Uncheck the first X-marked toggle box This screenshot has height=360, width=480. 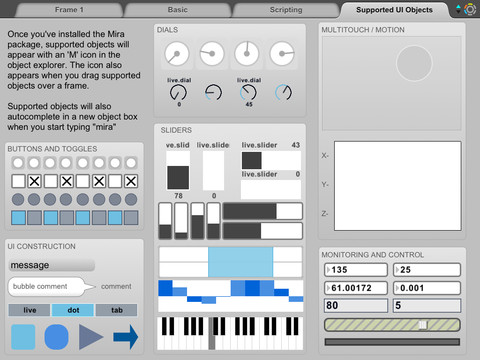pyautogui.click(x=35, y=181)
